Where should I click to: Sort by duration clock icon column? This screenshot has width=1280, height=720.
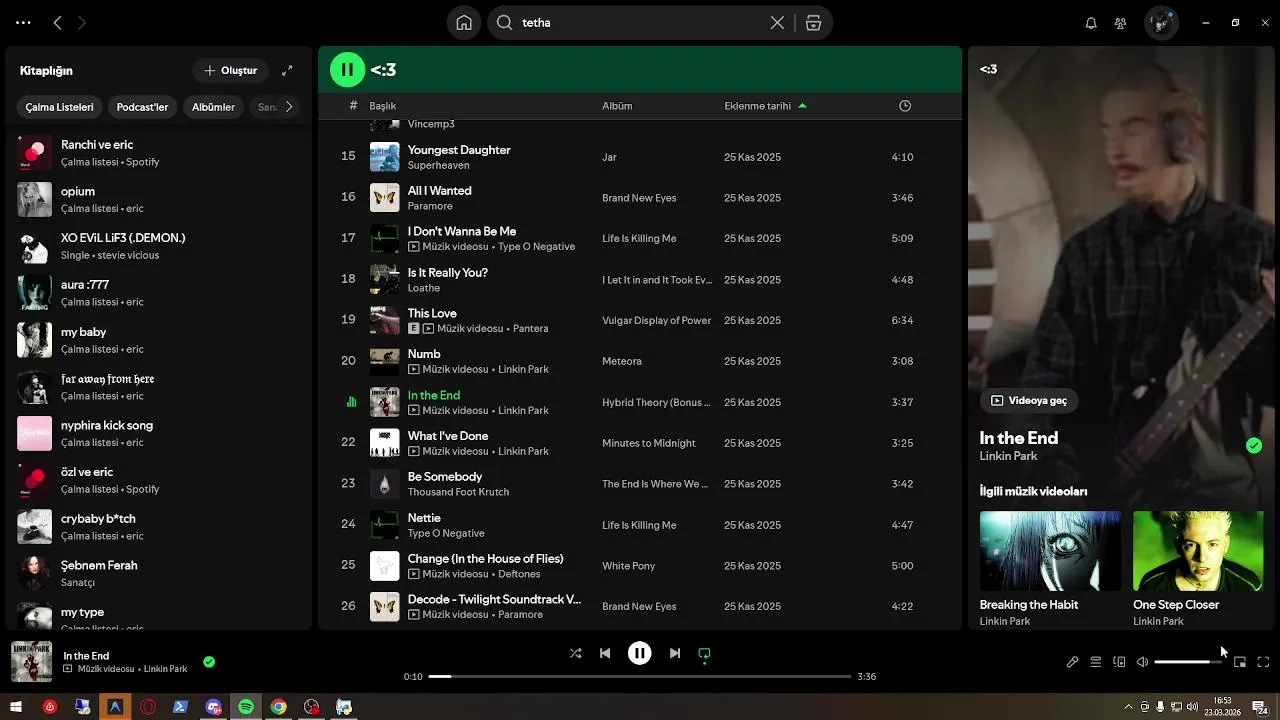905,106
